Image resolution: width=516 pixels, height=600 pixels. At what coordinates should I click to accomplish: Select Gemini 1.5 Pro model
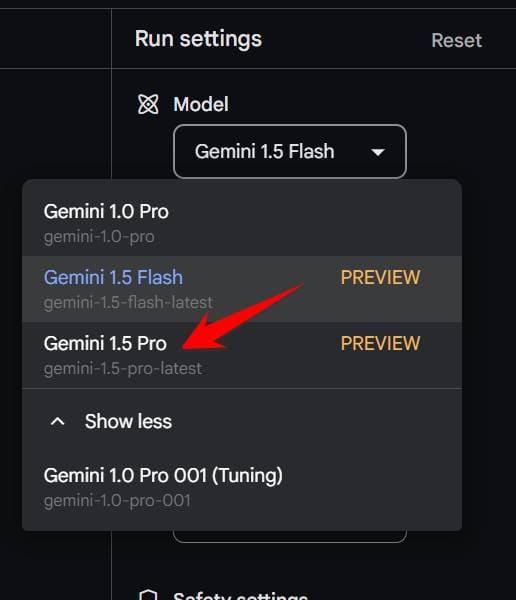[242, 355]
